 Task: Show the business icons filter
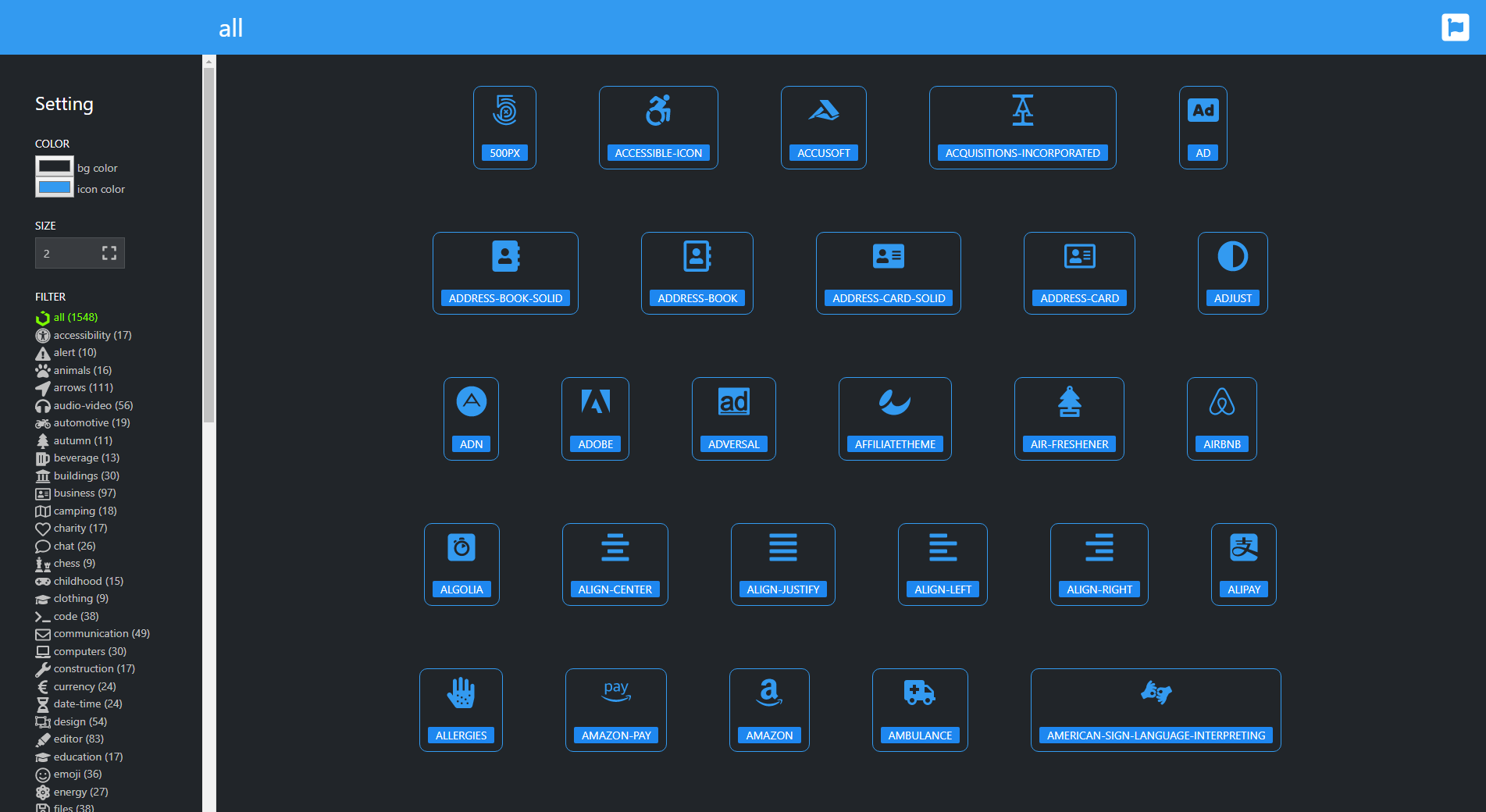tap(84, 493)
